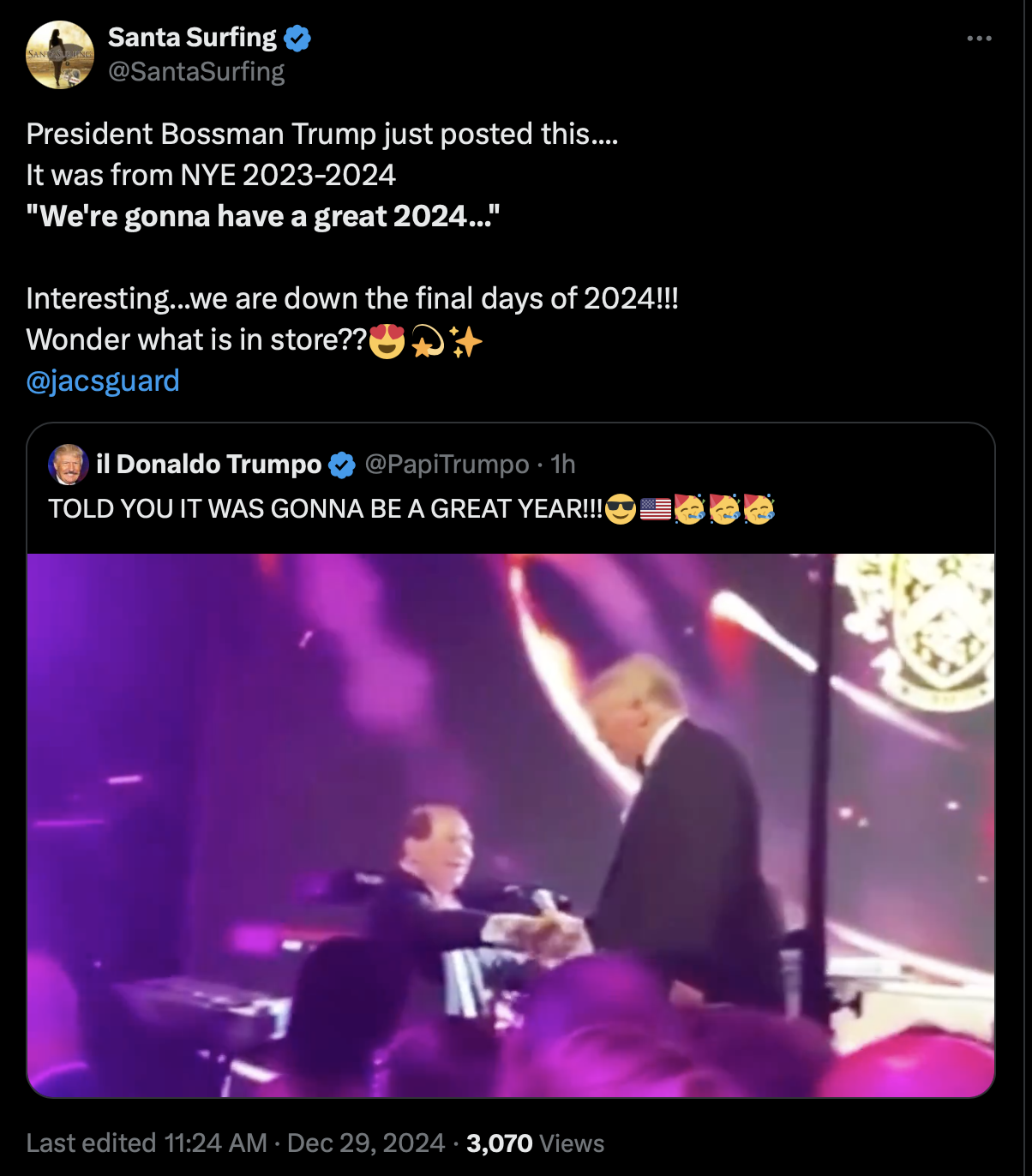Click the @SantaSurfing handle
The height and width of the screenshot is (1176, 1032).
coord(196,72)
